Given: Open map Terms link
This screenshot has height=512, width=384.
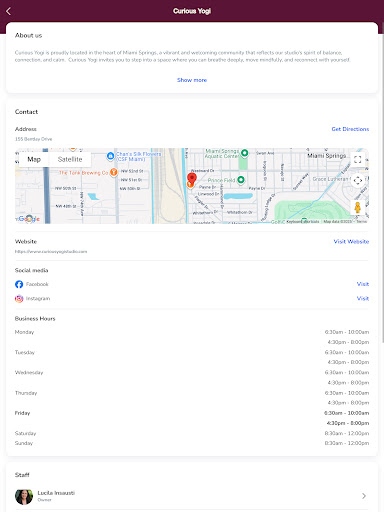Looking at the screenshot, I should [x=362, y=221].
